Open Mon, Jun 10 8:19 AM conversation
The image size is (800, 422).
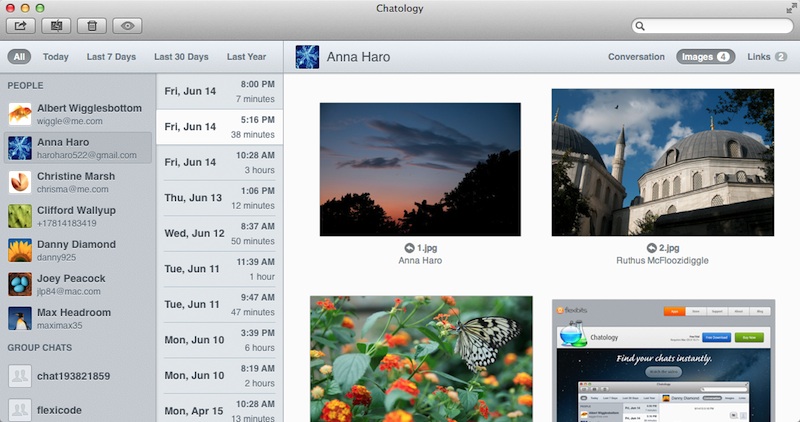click(x=219, y=375)
